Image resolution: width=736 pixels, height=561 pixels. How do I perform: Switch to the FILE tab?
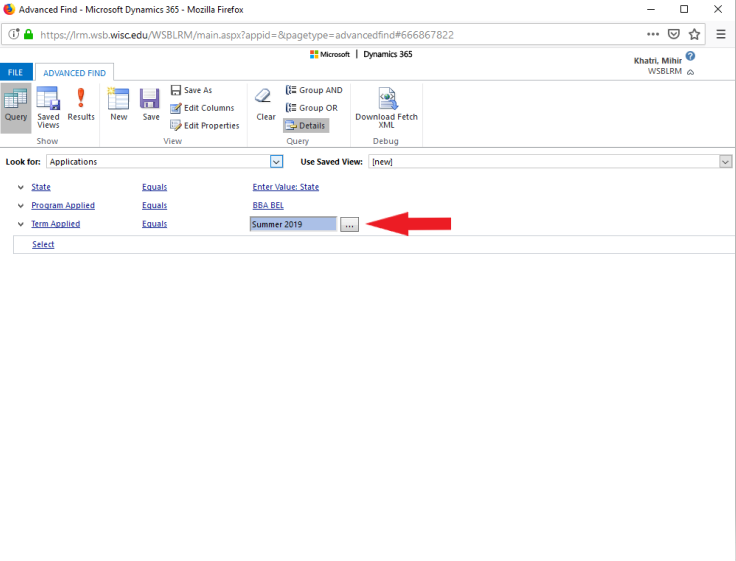(x=15, y=73)
